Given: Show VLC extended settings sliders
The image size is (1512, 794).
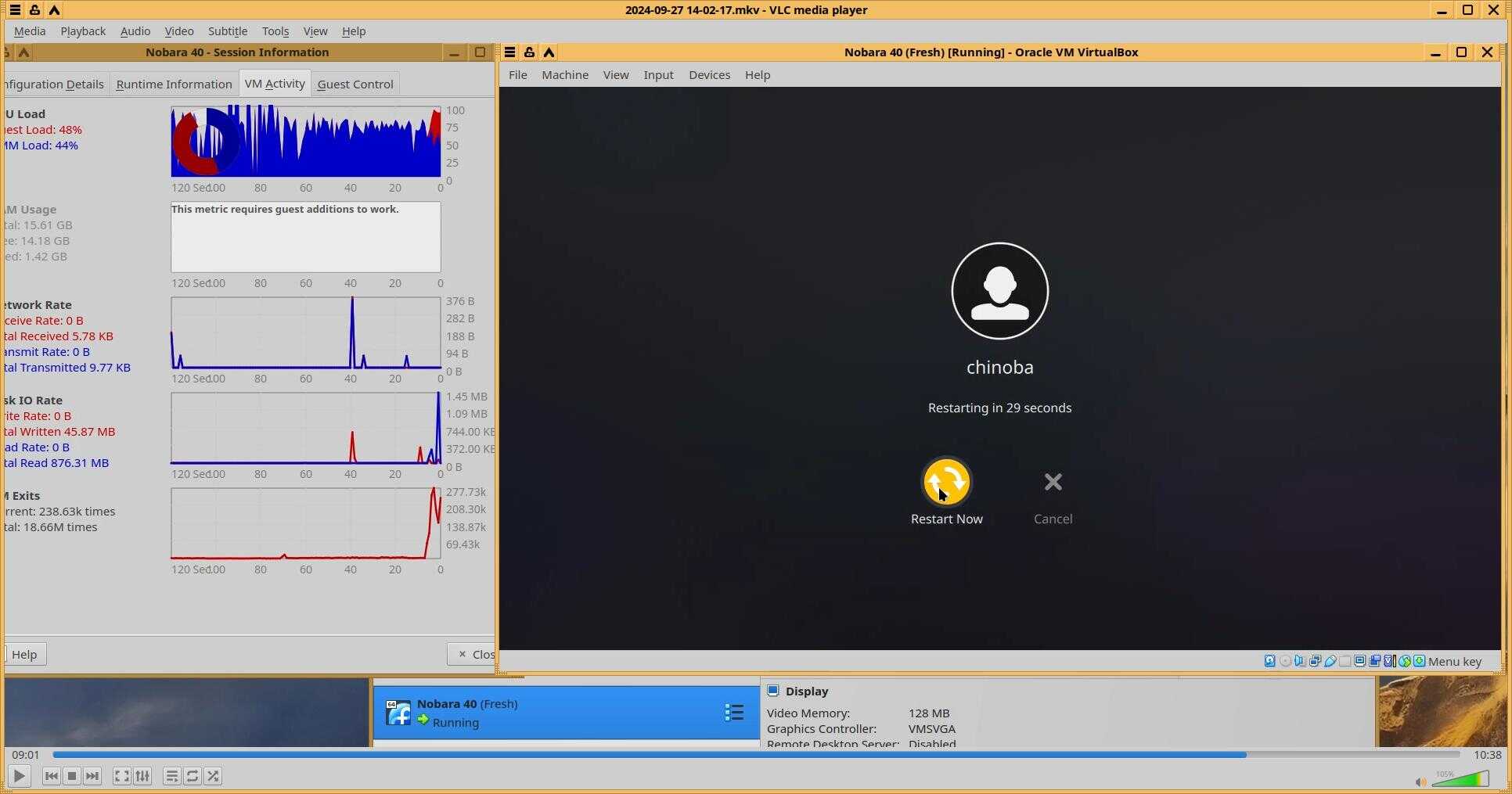Looking at the screenshot, I should click(x=142, y=776).
